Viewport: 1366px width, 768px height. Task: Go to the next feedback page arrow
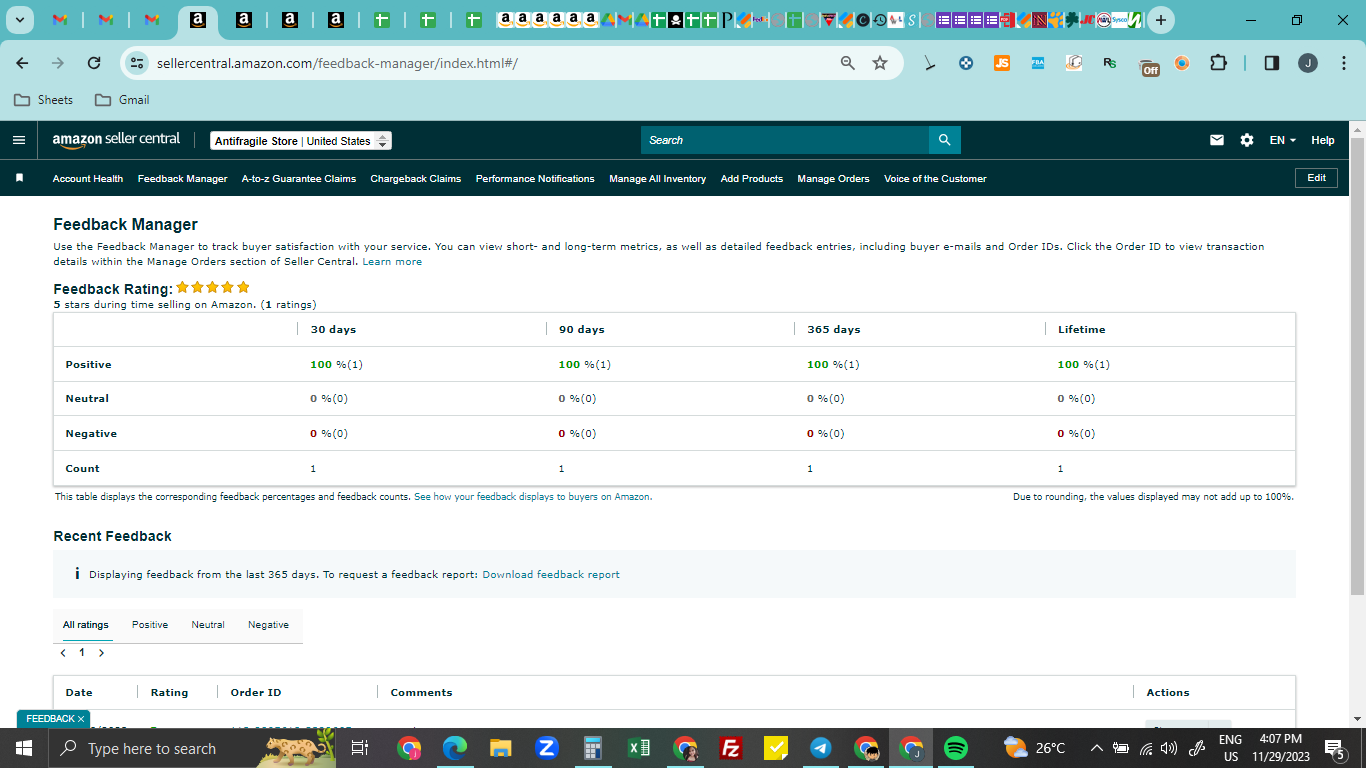101,653
